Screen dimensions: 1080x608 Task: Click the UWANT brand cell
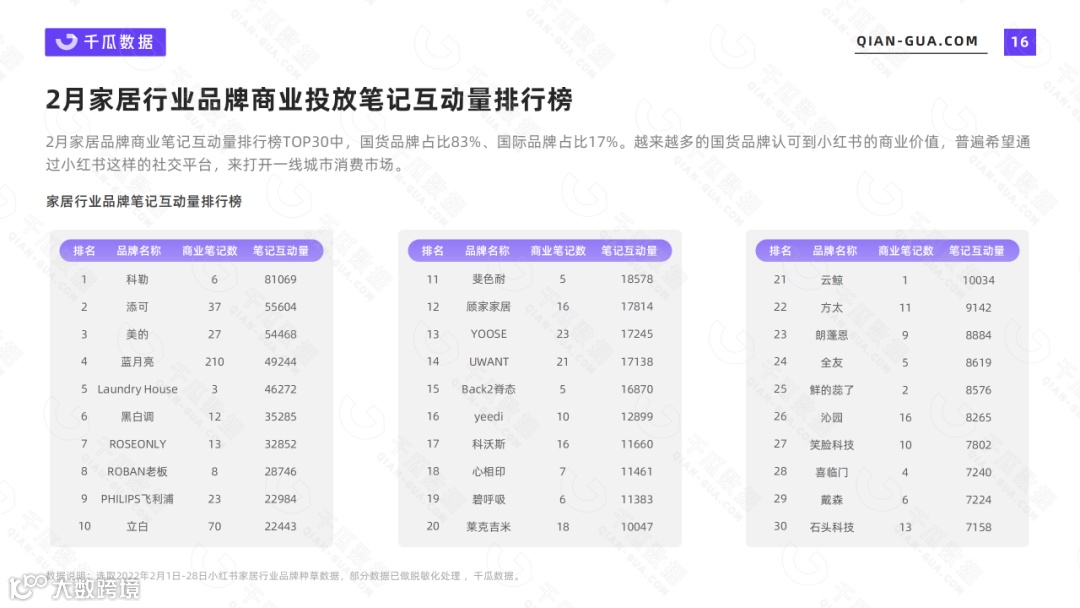pyautogui.click(x=488, y=361)
